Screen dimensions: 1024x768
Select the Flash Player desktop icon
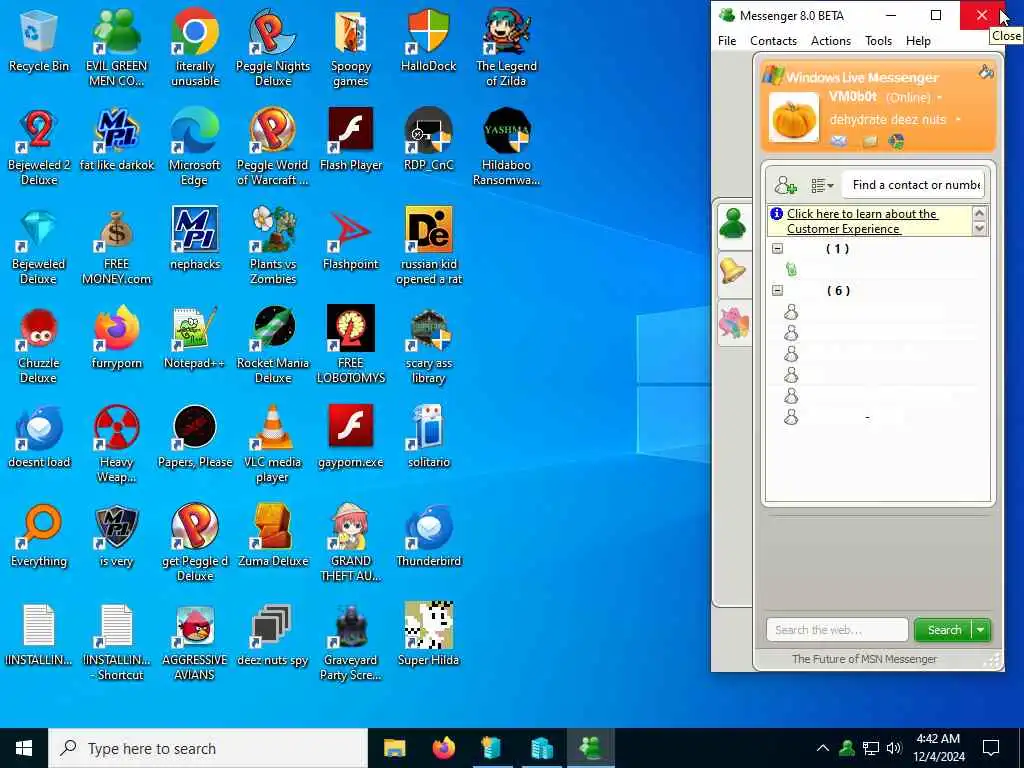[351, 140]
